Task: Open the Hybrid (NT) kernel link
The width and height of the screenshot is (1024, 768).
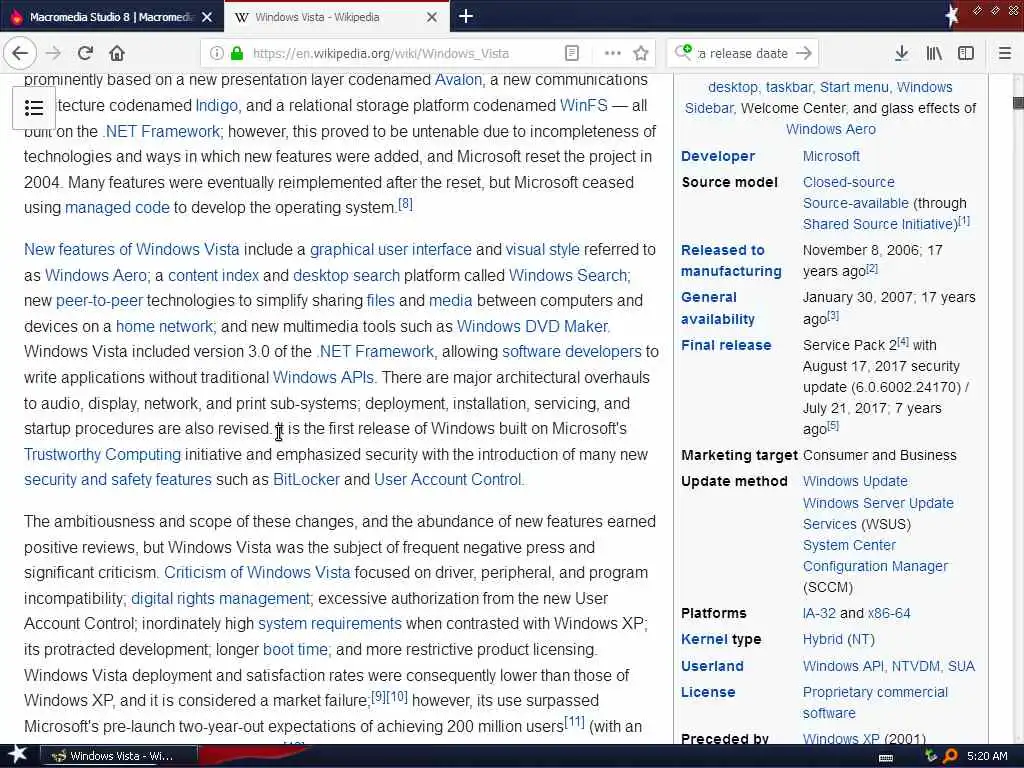Action: [839, 639]
